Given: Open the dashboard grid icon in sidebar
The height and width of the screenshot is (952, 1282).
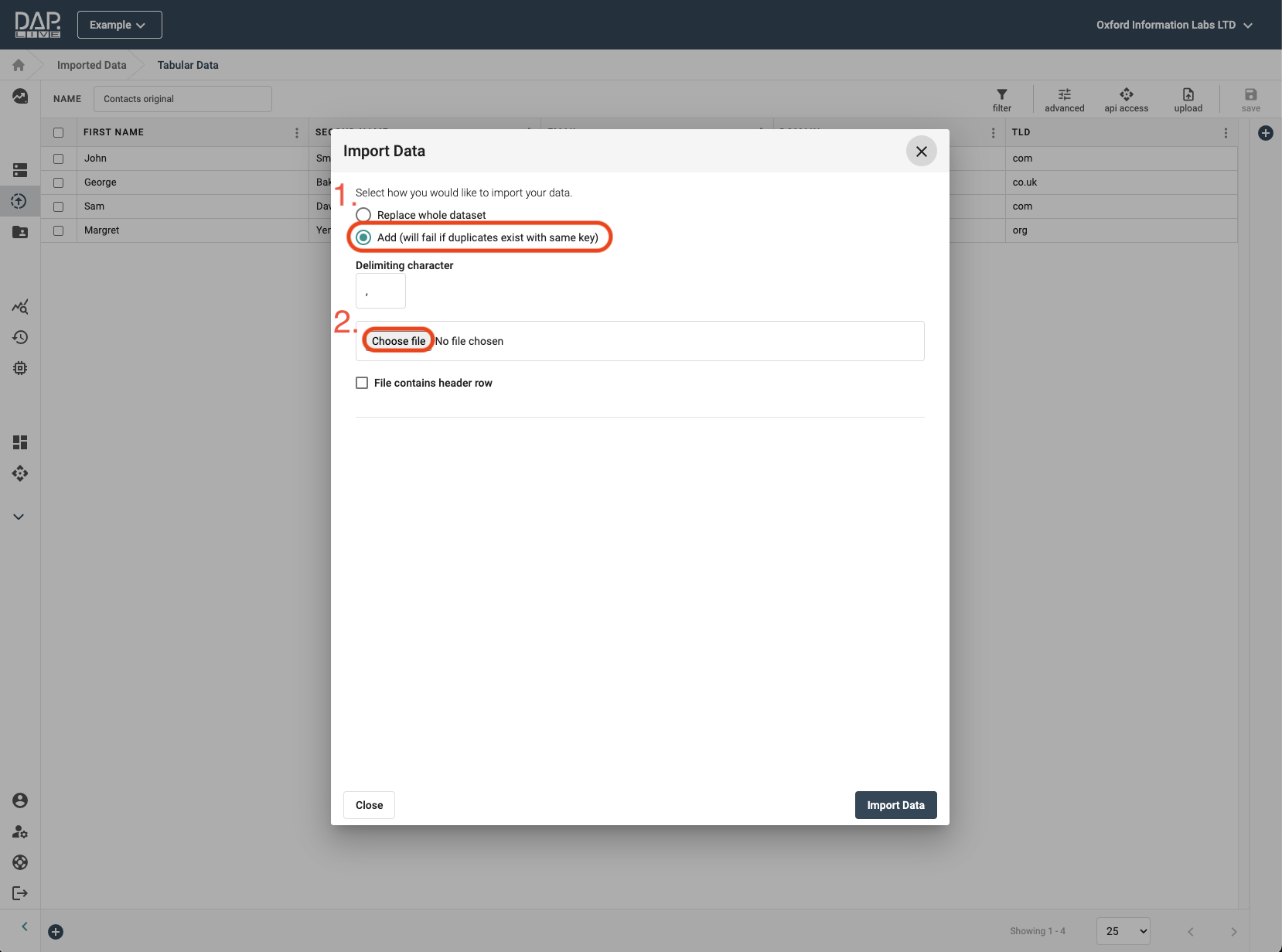Looking at the screenshot, I should pos(20,442).
